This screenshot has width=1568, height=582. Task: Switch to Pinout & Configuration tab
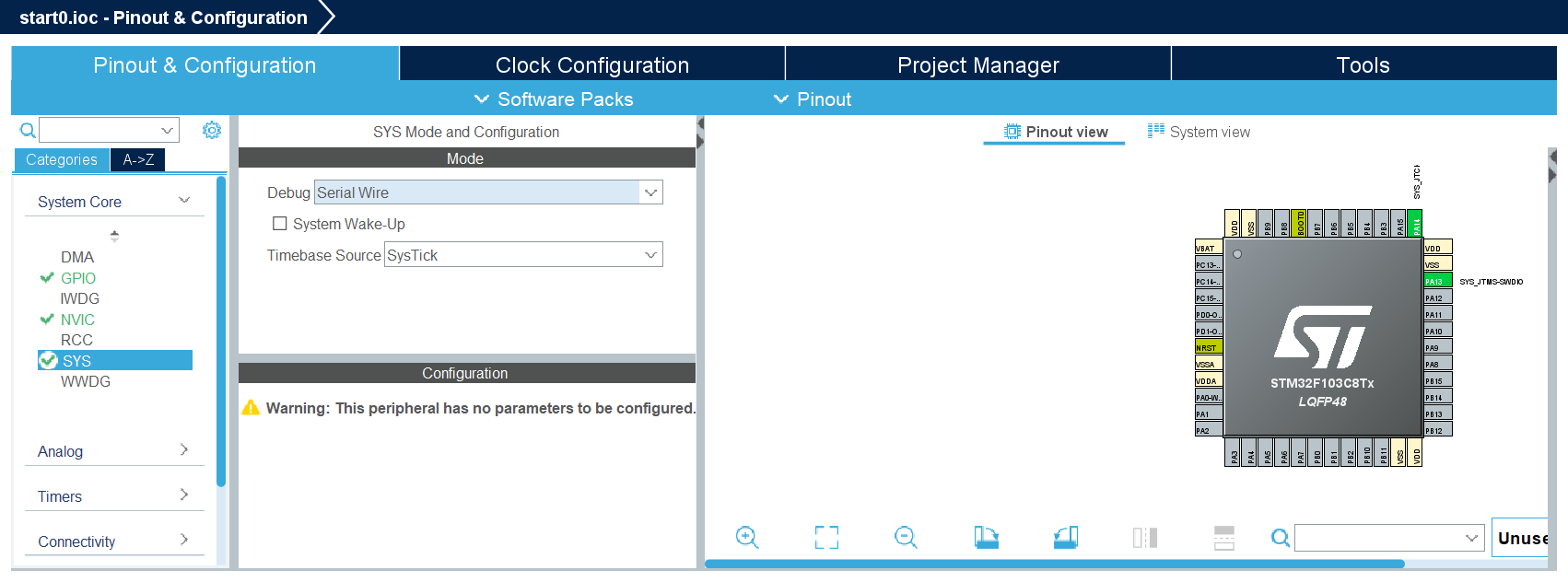pyautogui.click(x=205, y=64)
